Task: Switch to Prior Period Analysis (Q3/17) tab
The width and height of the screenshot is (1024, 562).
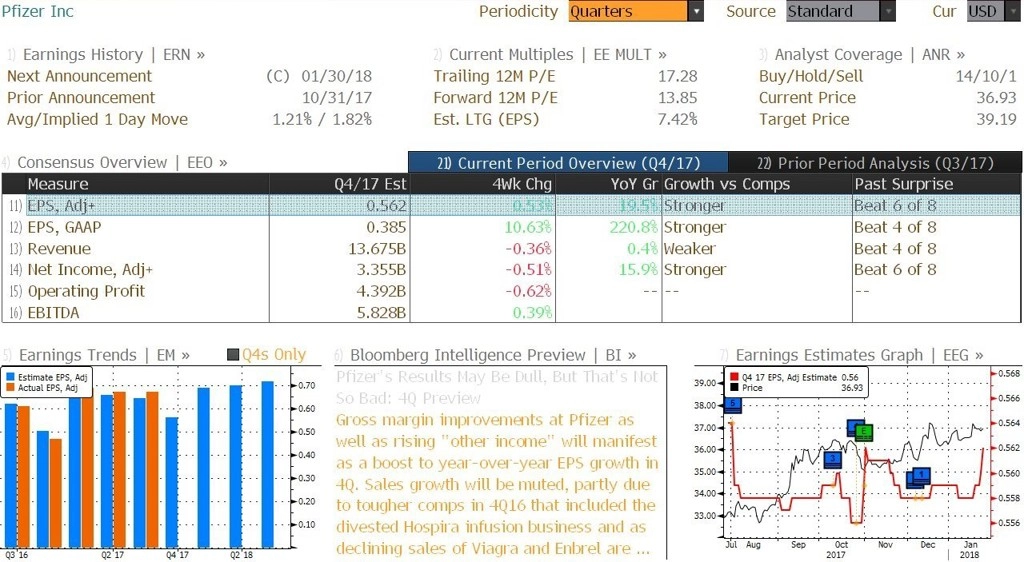Action: pos(875,163)
